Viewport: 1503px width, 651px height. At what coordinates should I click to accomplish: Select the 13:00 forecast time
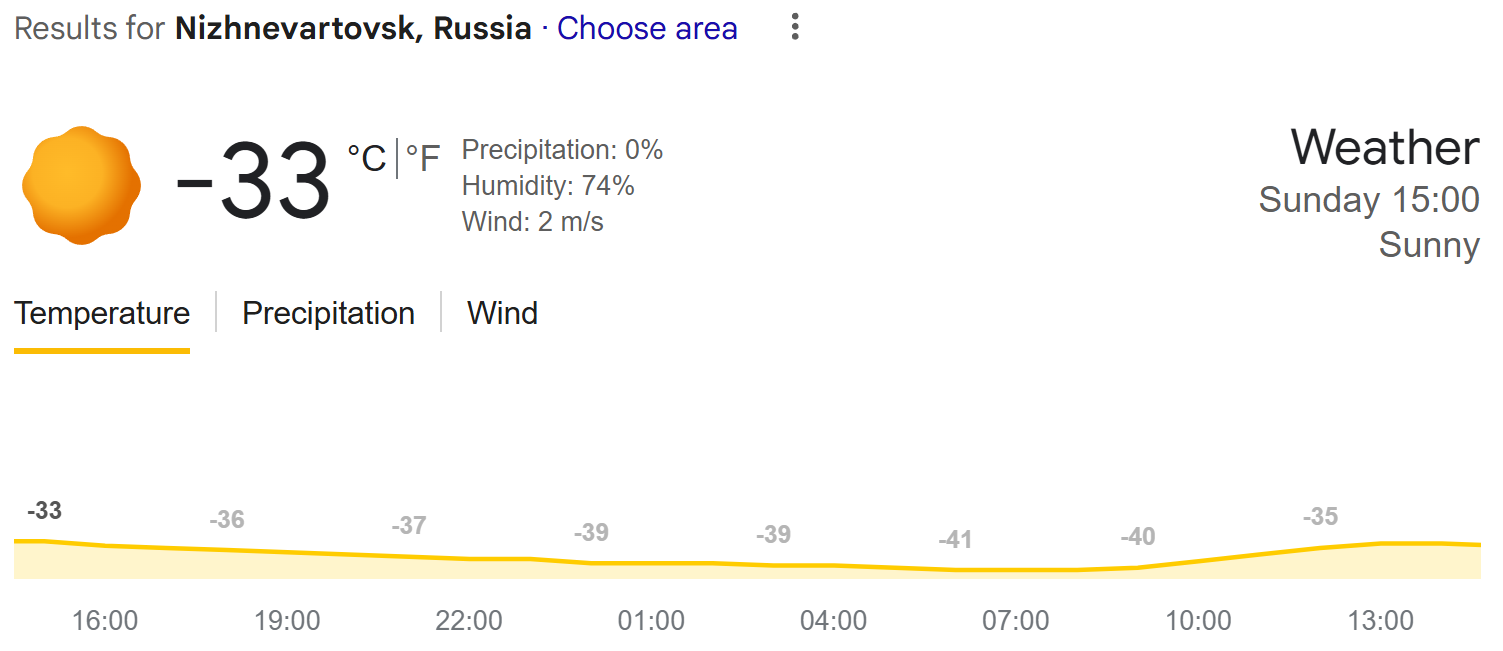(x=1380, y=621)
